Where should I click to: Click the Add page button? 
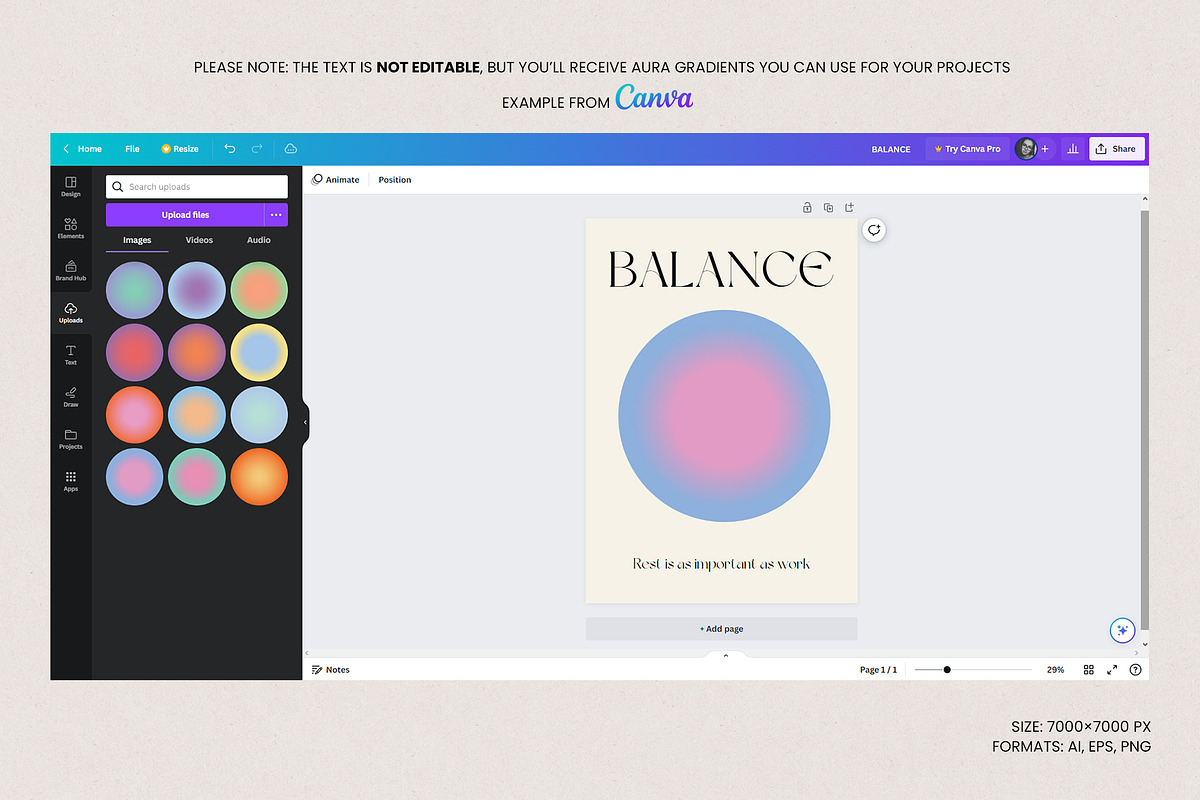point(721,629)
